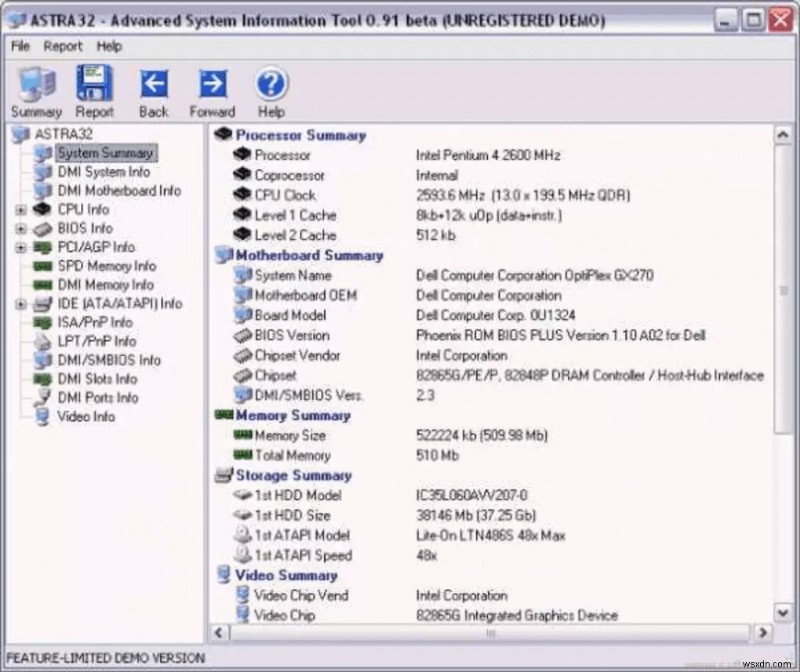The image size is (800, 672).
Task: Click the IDE (ATA/ATAPI) Info drive icon
Action: click(42, 304)
